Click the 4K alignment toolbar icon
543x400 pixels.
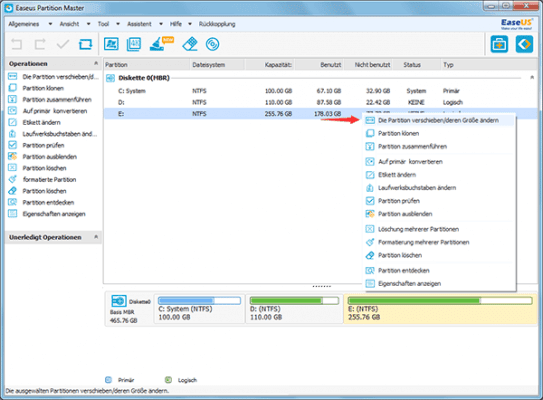[x=134, y=44]
